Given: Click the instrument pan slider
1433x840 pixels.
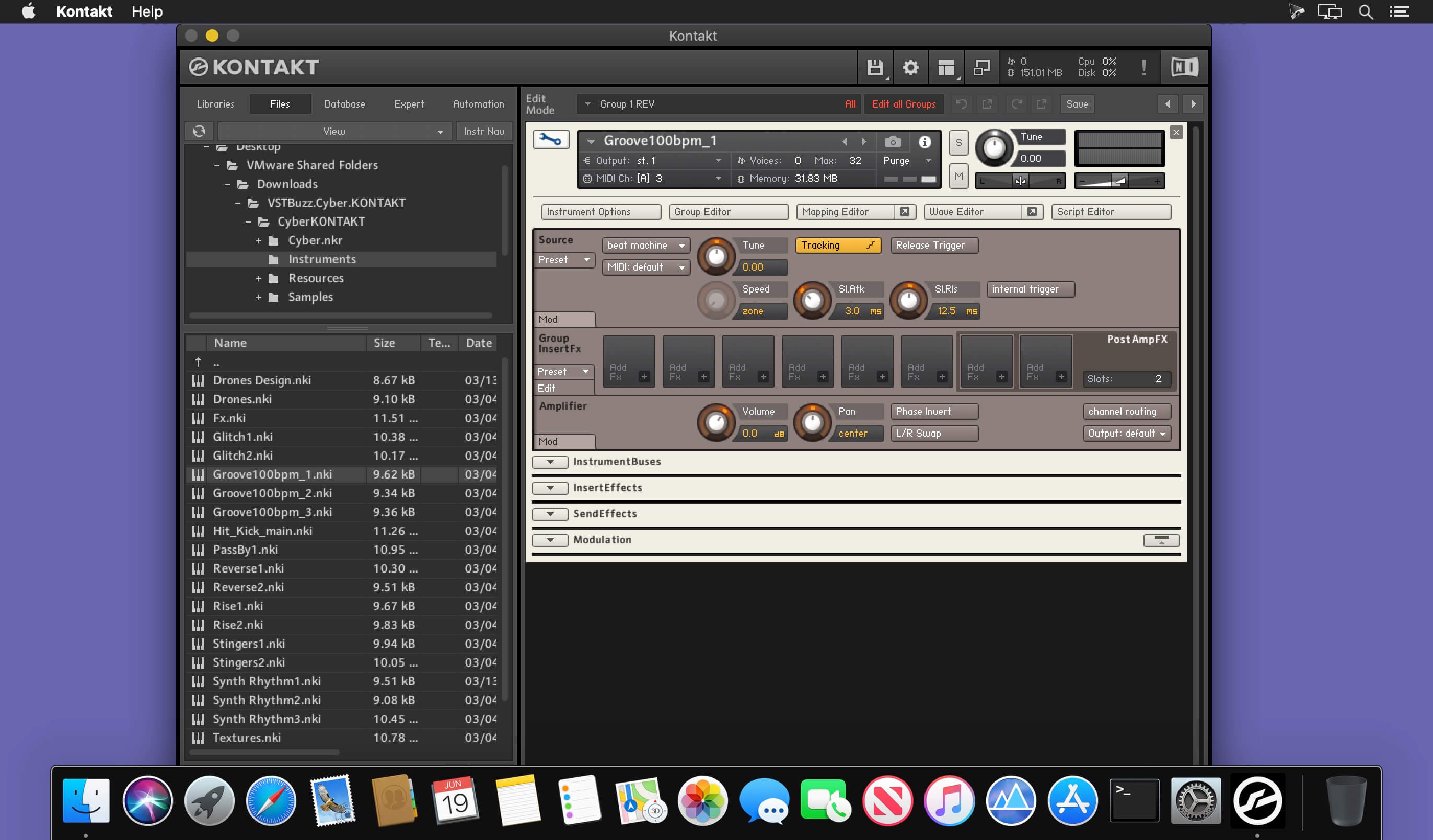Looking at the screenshot, I should pos(1020,181).
